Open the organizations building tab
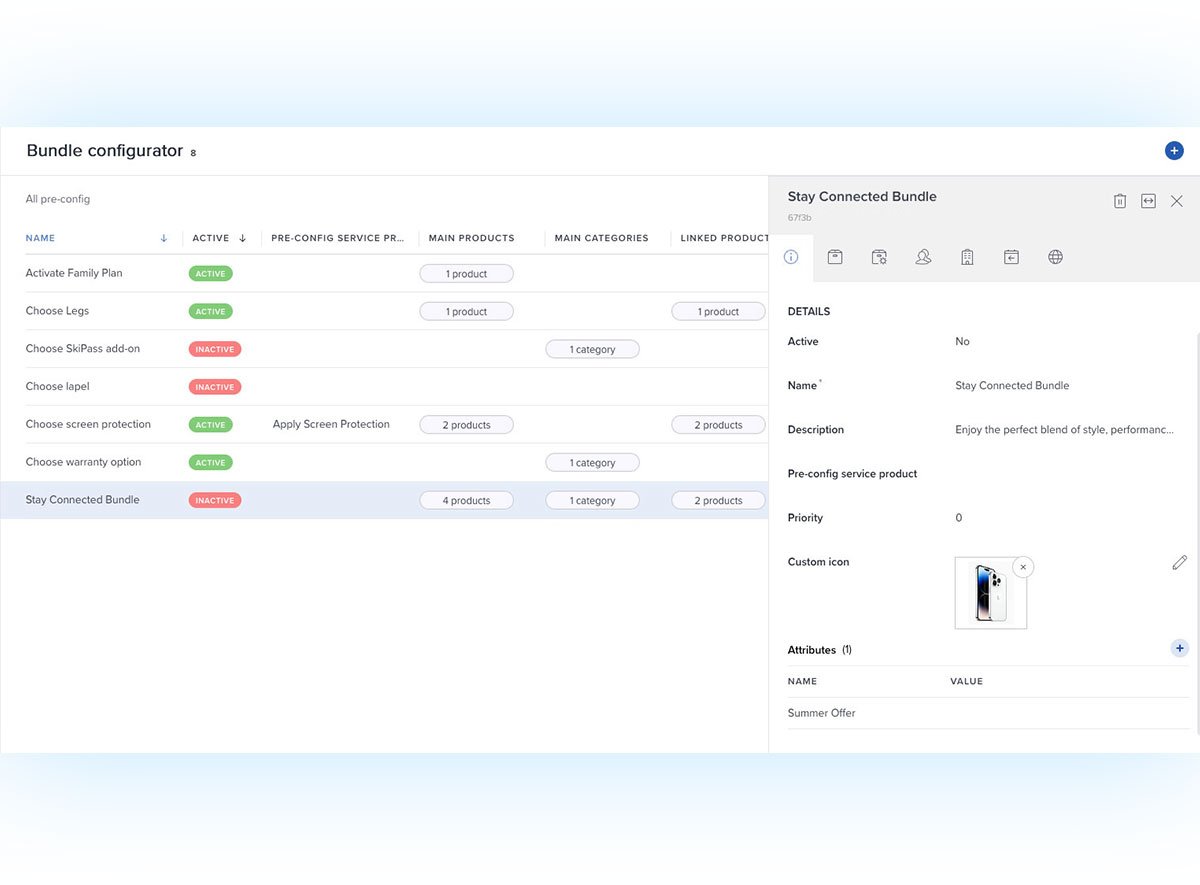This screenshot has width=1200, height=885. (x=967, y=257)
